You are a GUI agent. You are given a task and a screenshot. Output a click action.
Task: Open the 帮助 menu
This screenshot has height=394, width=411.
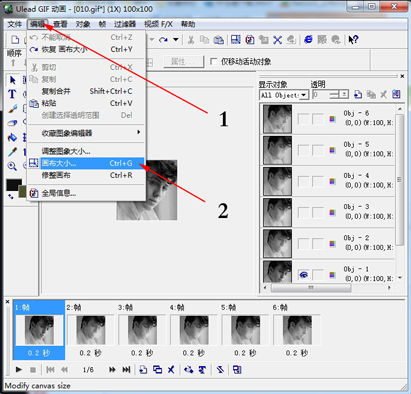point(188,24)
